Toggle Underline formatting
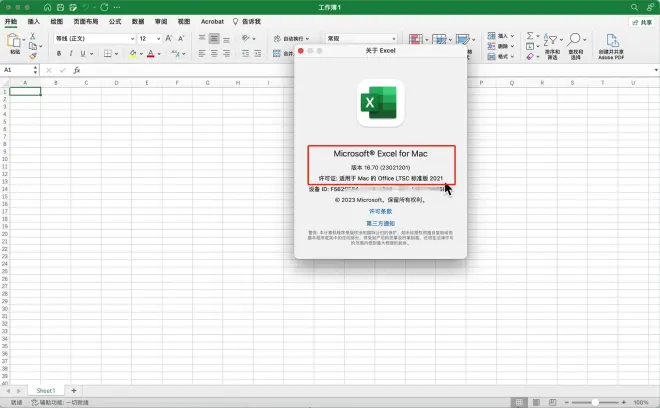Viewport: 660px width, 408px height. coord(82,53)
